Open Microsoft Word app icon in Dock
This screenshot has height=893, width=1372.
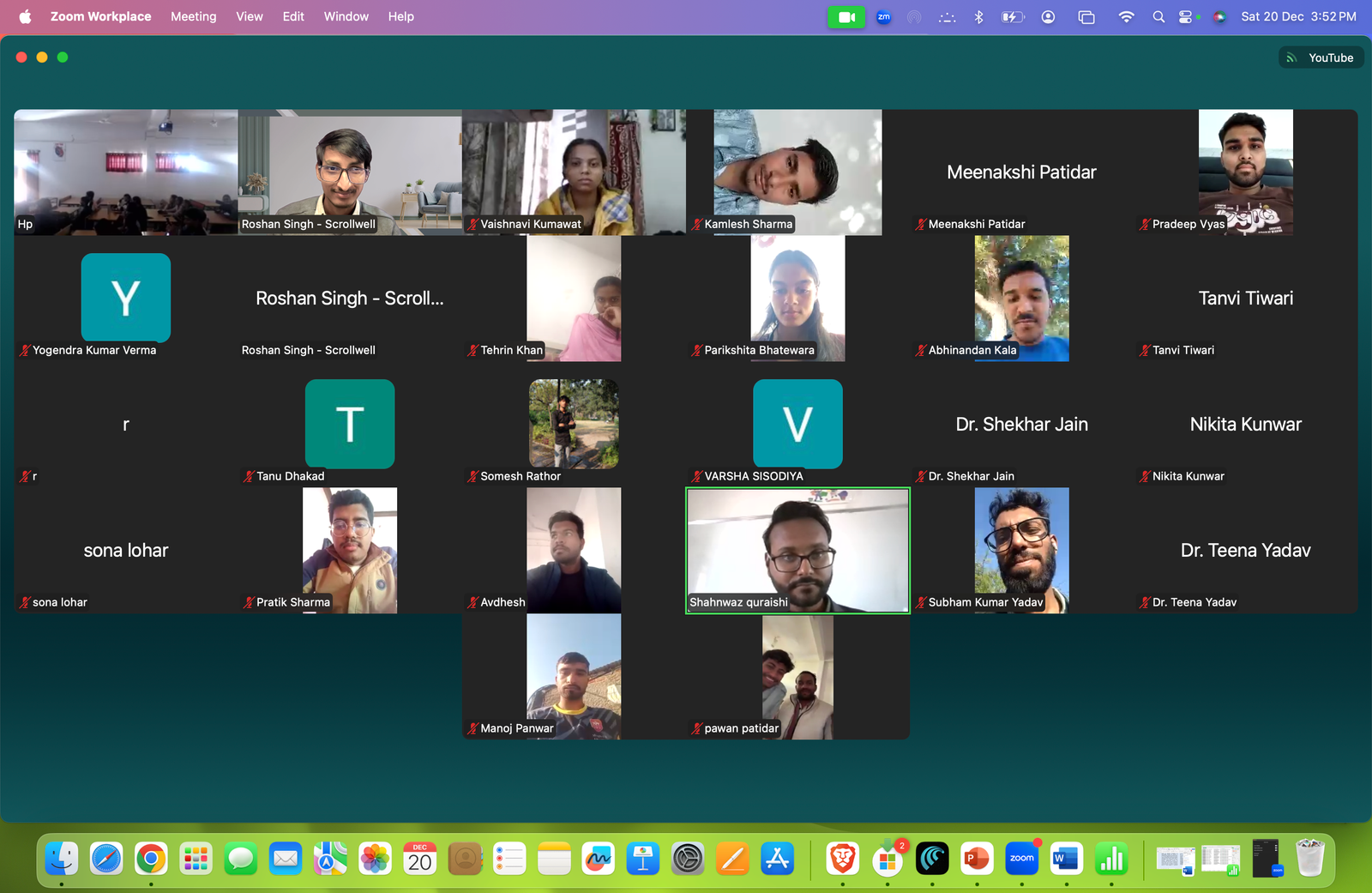tap(1066, 859)
